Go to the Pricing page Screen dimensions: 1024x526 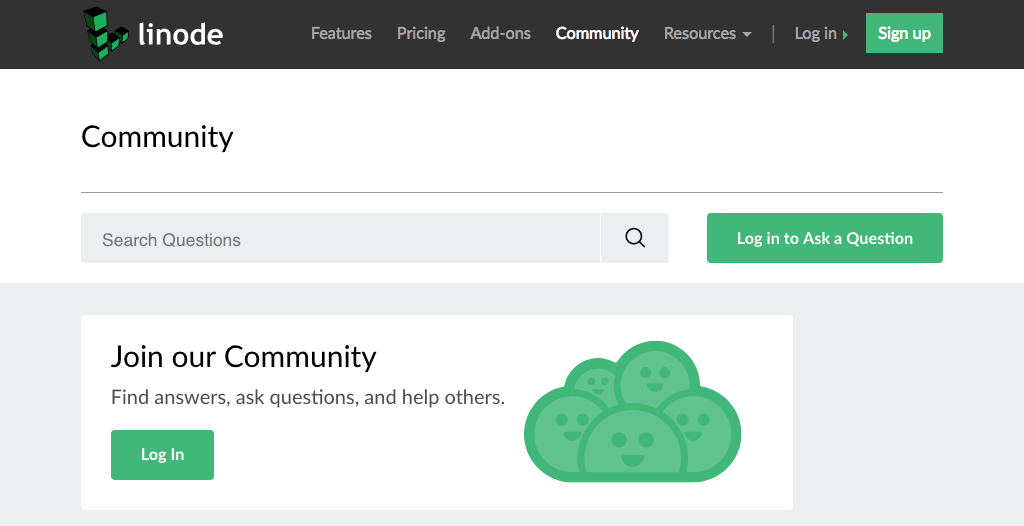[421, 33]
